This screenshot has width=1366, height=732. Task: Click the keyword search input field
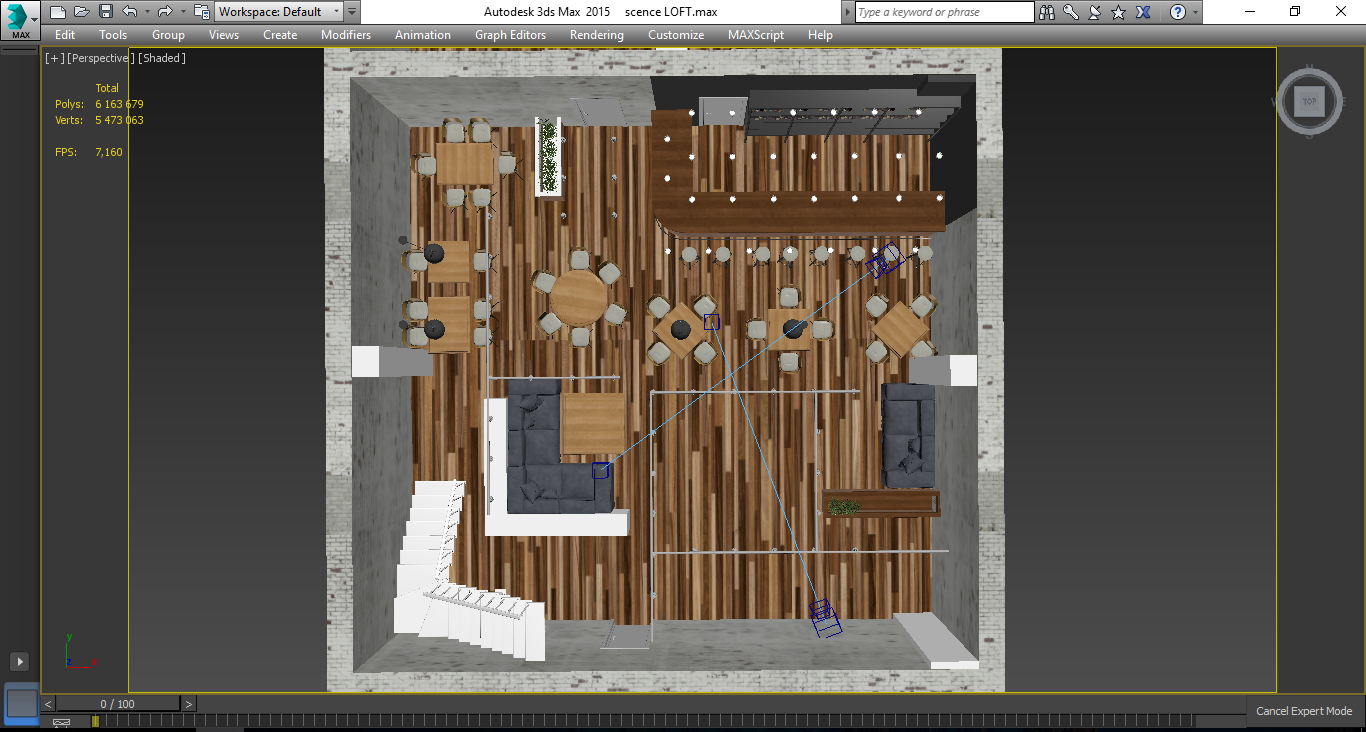944,12
